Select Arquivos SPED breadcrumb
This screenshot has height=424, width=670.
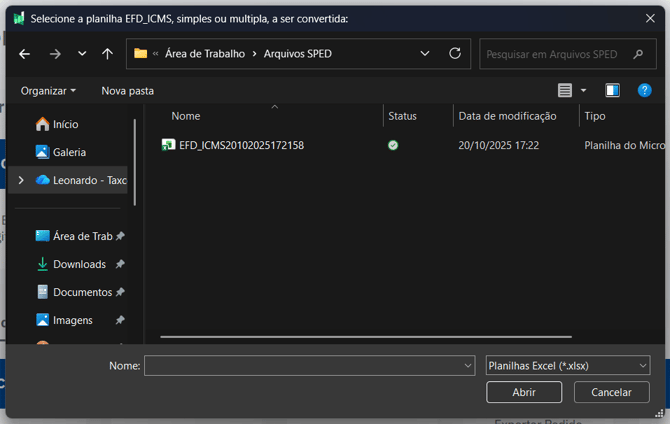click(x=297, y=54)
